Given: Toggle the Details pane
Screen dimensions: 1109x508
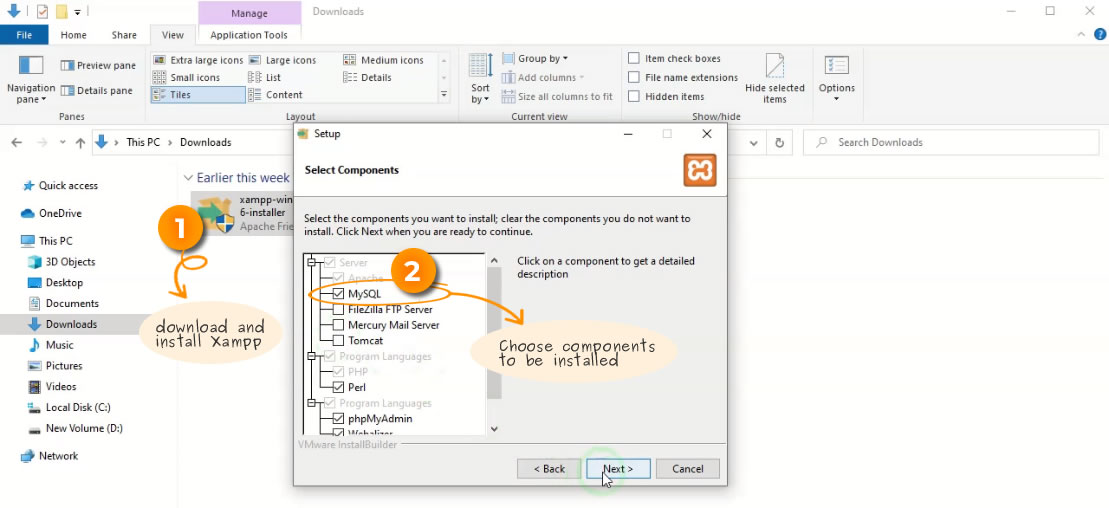Looking at the screenshot, I should [x=97, y=91].
